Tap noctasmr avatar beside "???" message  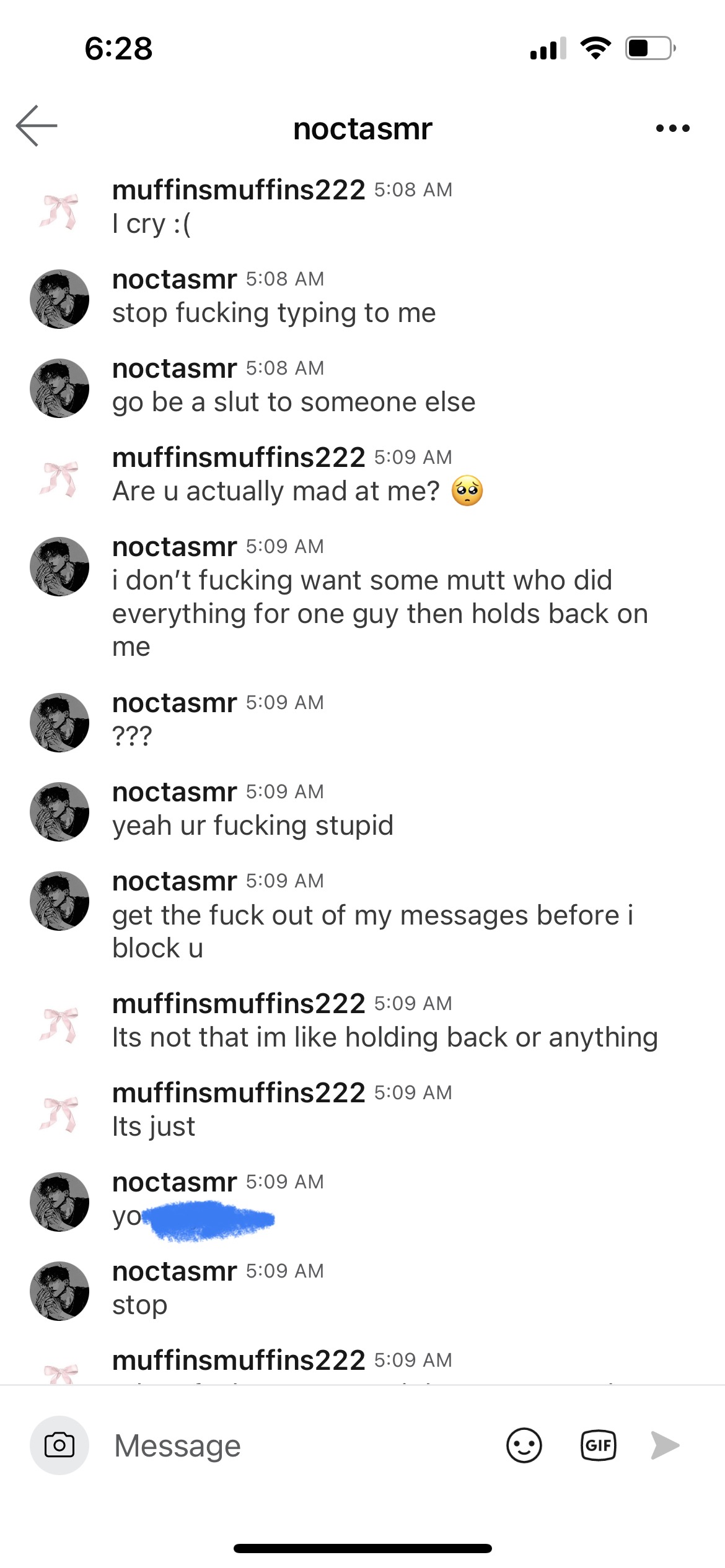coord(59,723)
